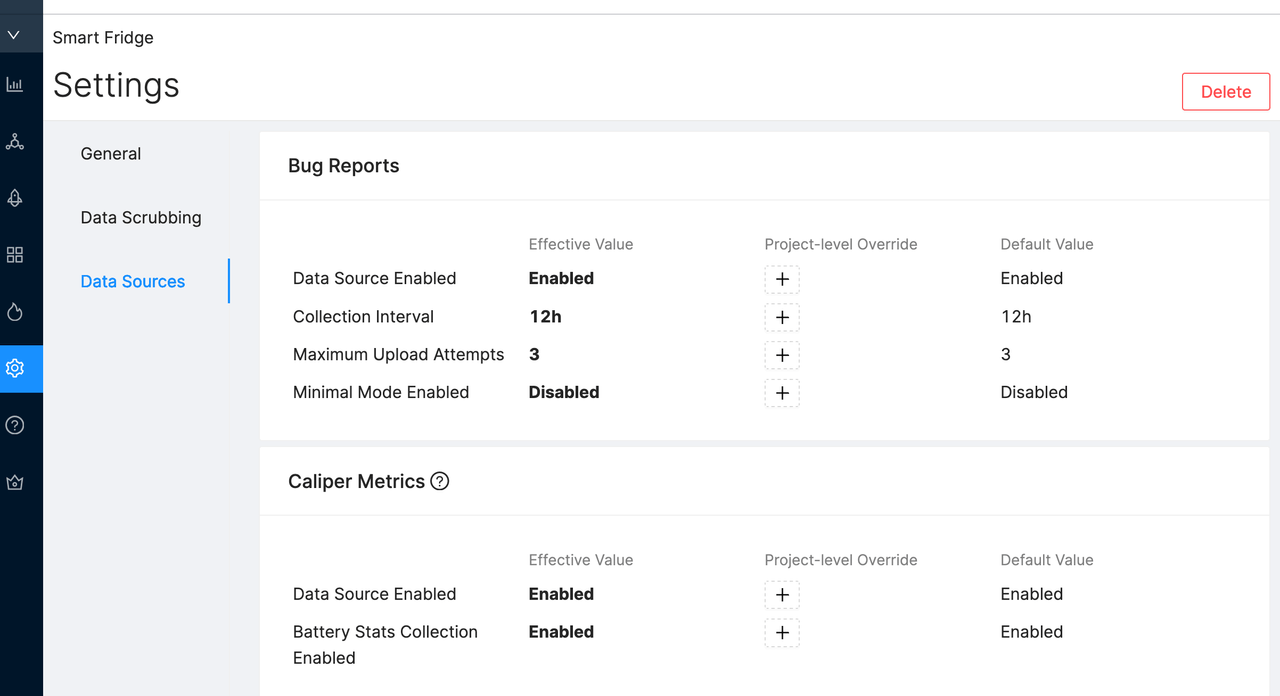Click the crown icon in sidebar
The height and width of the screenshot is (696, 1280).
point(14,482)
